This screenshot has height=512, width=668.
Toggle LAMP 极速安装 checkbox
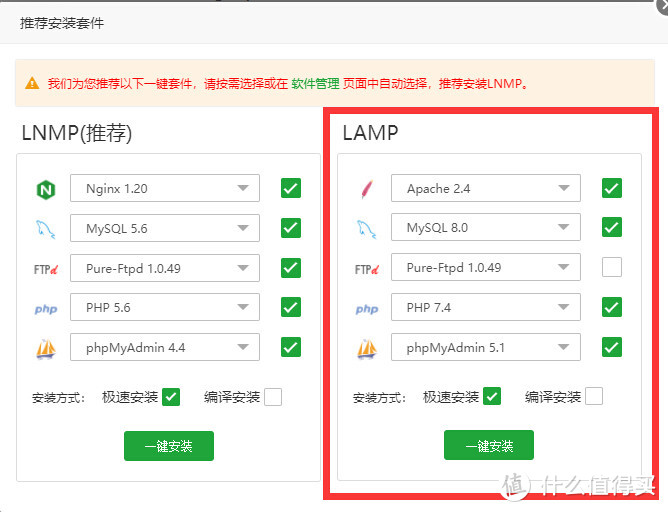(x=492, y=396)
